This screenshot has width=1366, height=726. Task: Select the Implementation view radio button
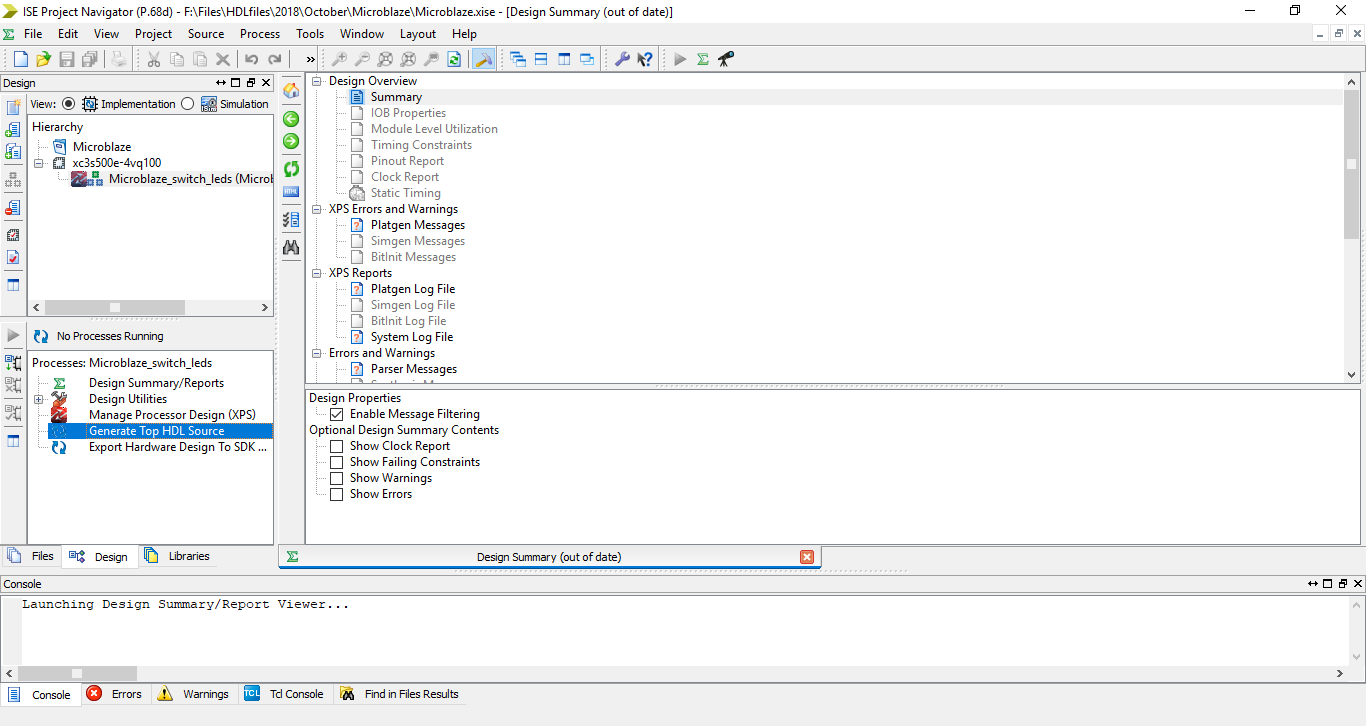point(68,104)
